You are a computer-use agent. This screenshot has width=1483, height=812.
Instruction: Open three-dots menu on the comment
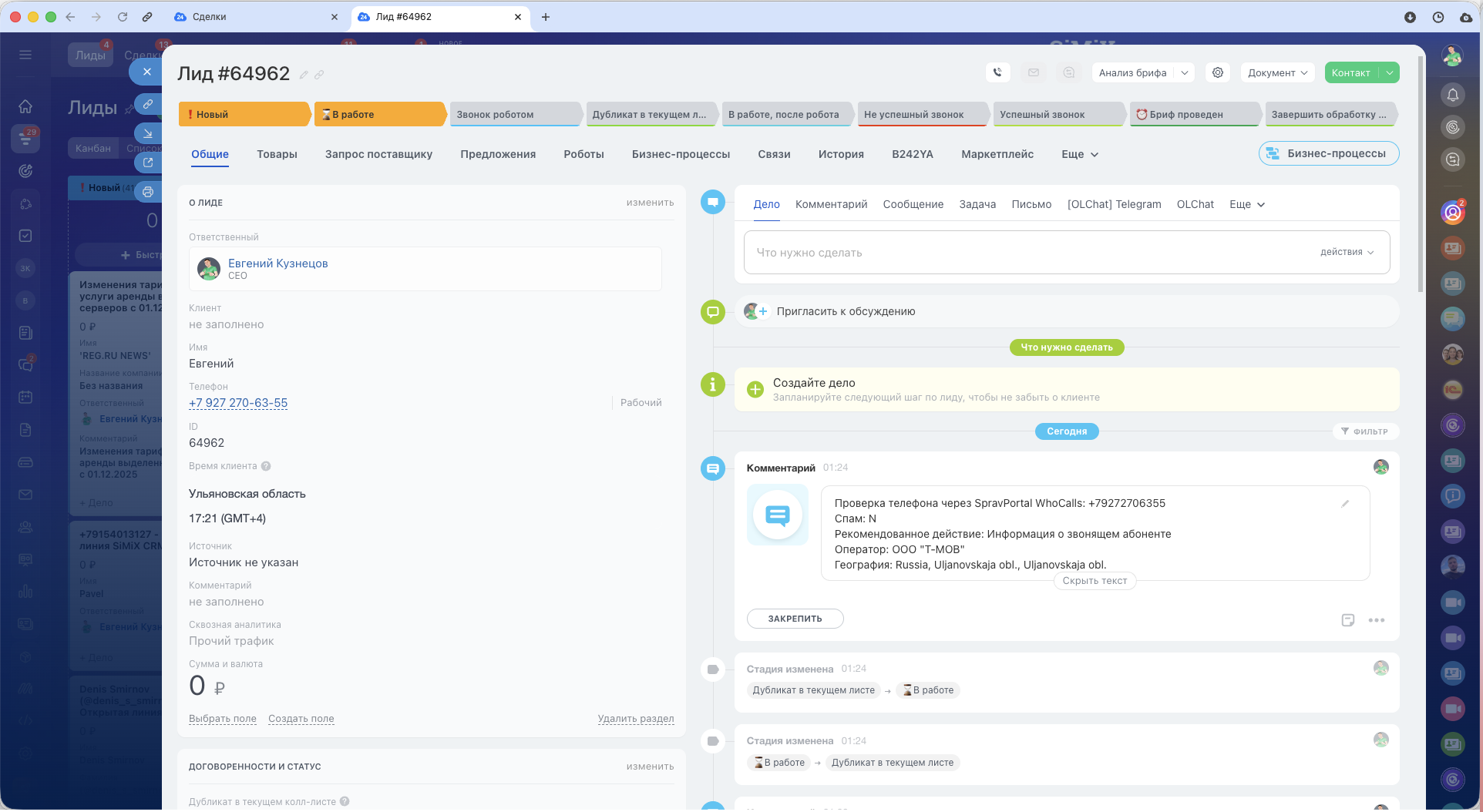point(1377,620)
